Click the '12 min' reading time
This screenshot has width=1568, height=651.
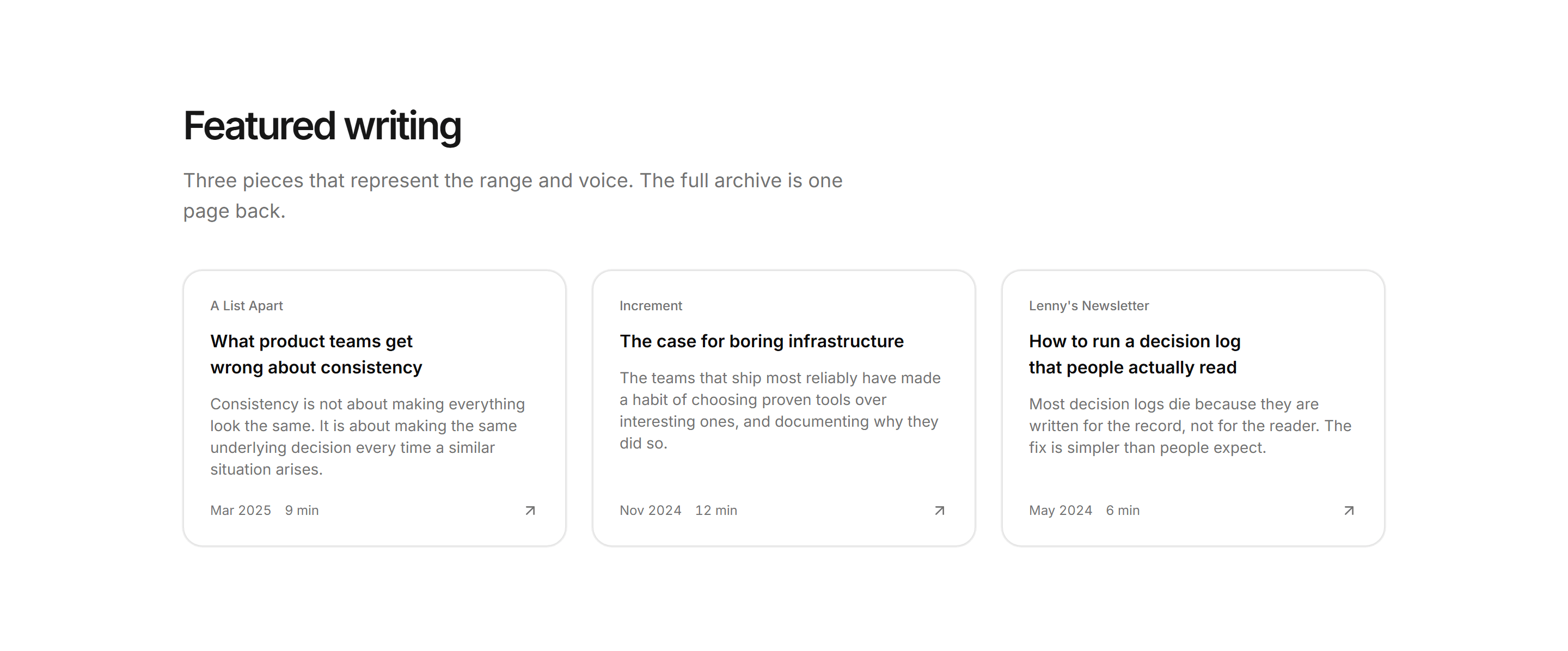tap(716, 511)
